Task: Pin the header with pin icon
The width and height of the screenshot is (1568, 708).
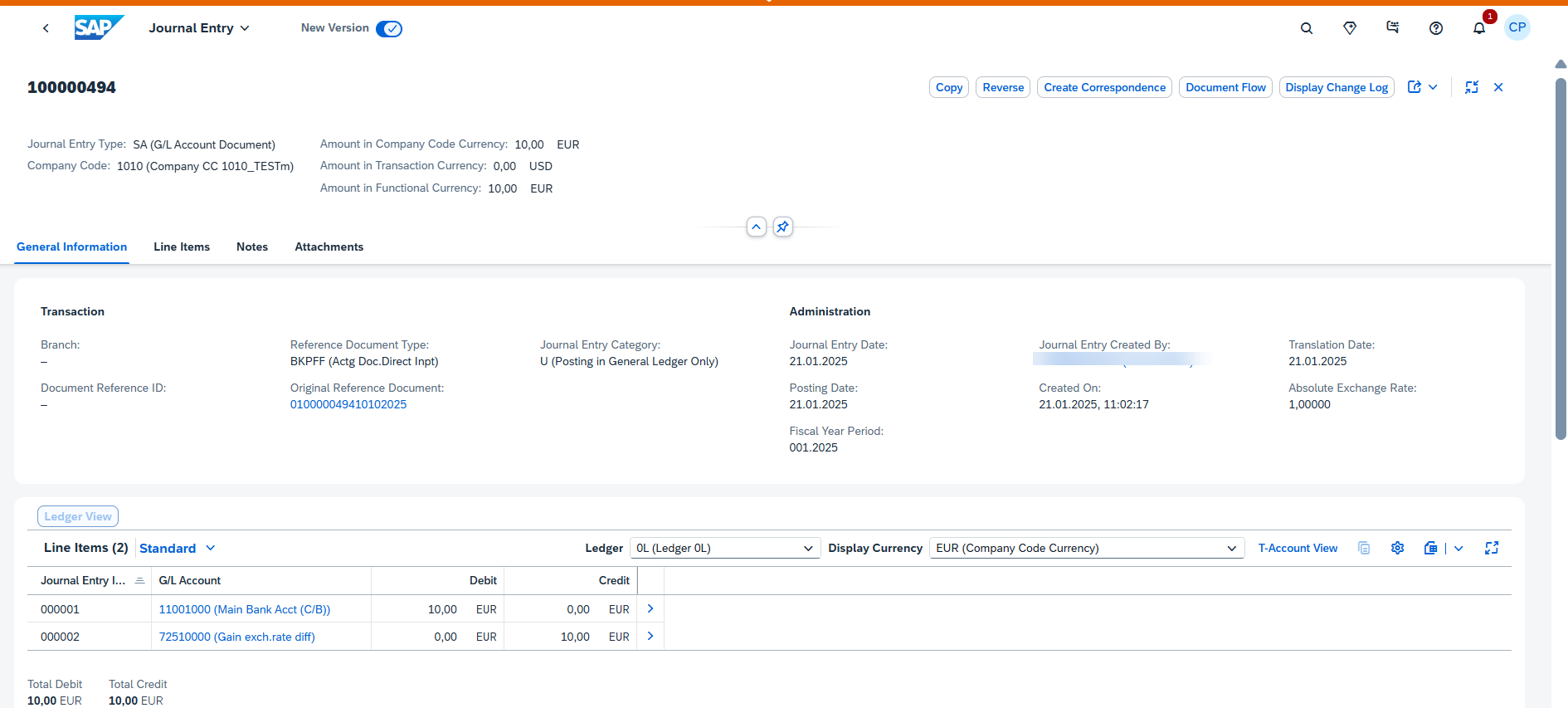Action: pos(782,227)
